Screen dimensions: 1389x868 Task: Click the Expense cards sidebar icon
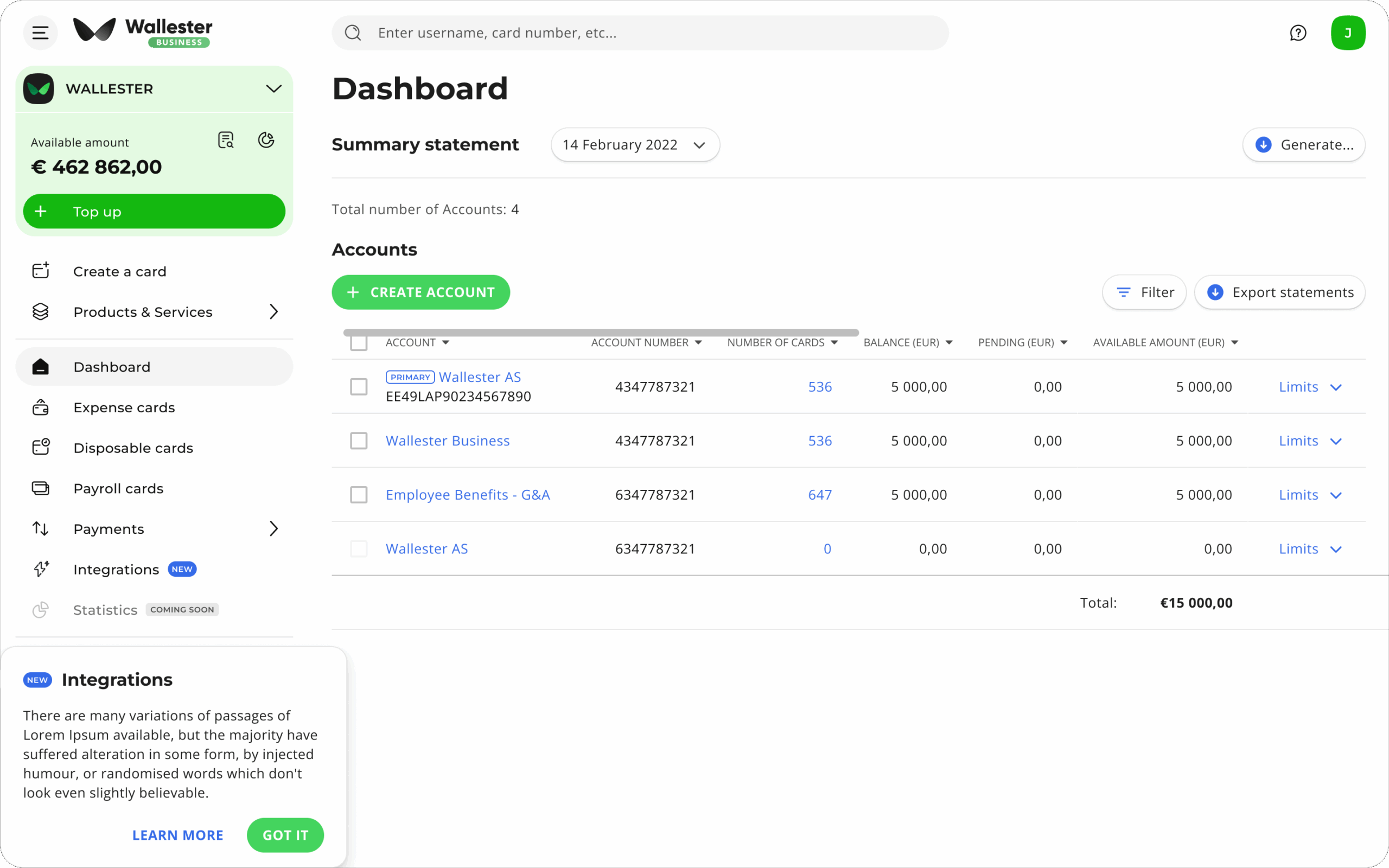click(40, 407)
